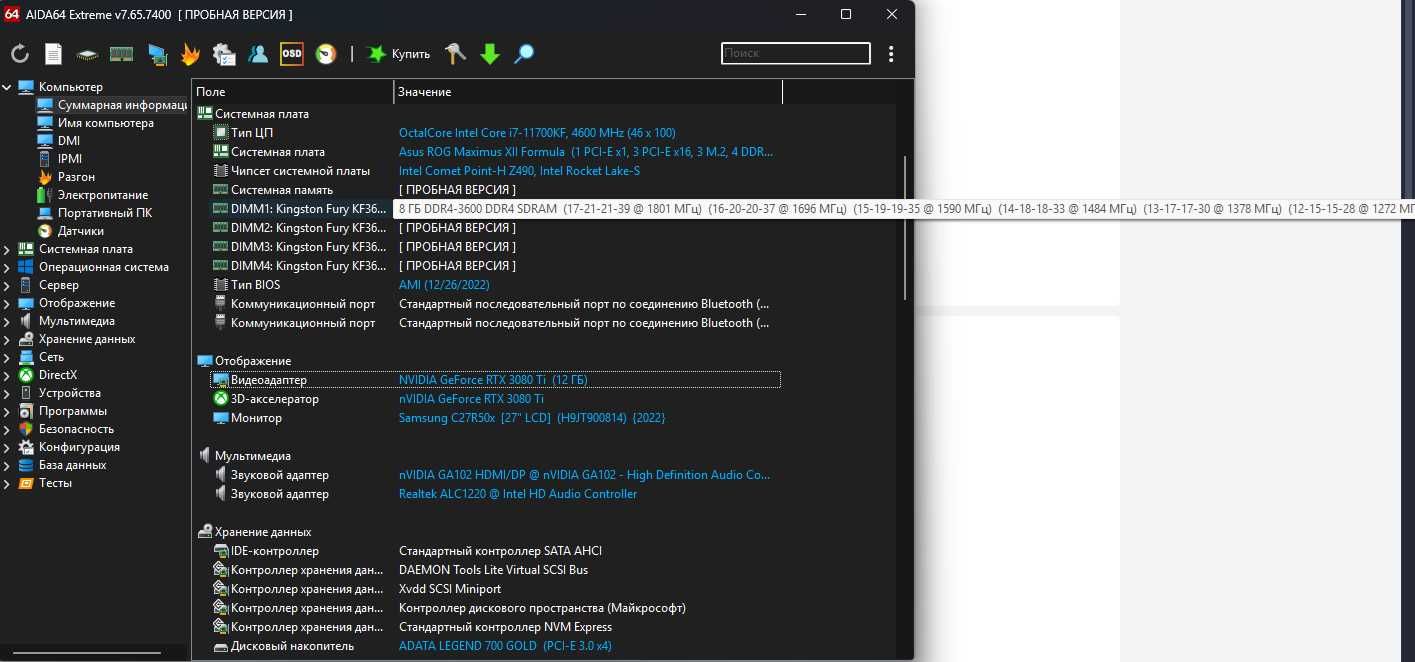Open the Asus ROG Maximus XII Formula link
Screen dimensions: 1415x662
[x=585, y=152]
